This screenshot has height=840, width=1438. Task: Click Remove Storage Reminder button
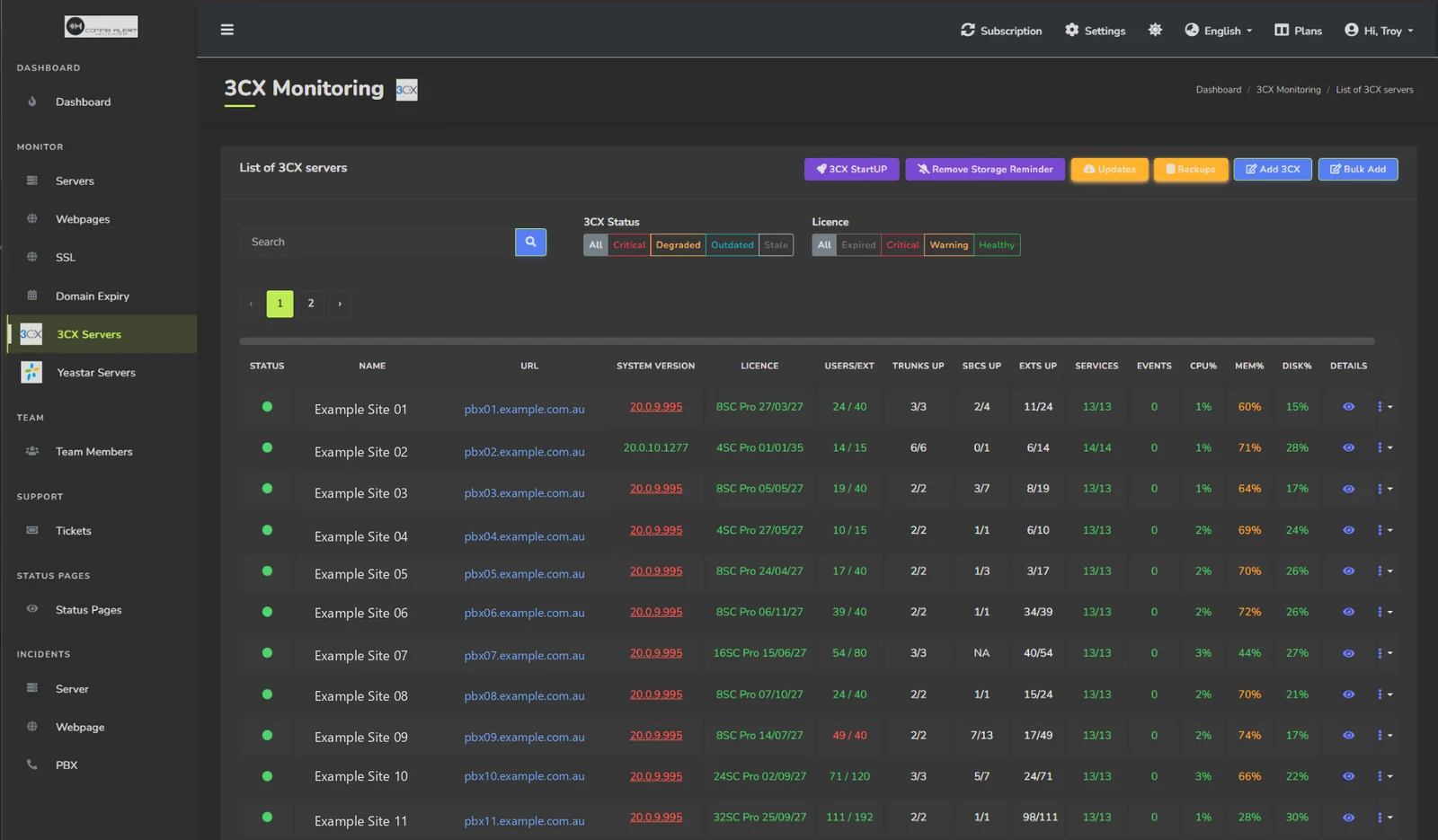985,169
